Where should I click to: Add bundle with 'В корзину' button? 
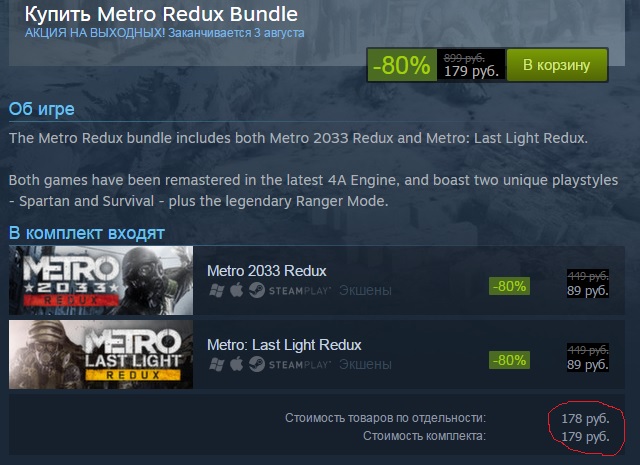coord(557,65)
